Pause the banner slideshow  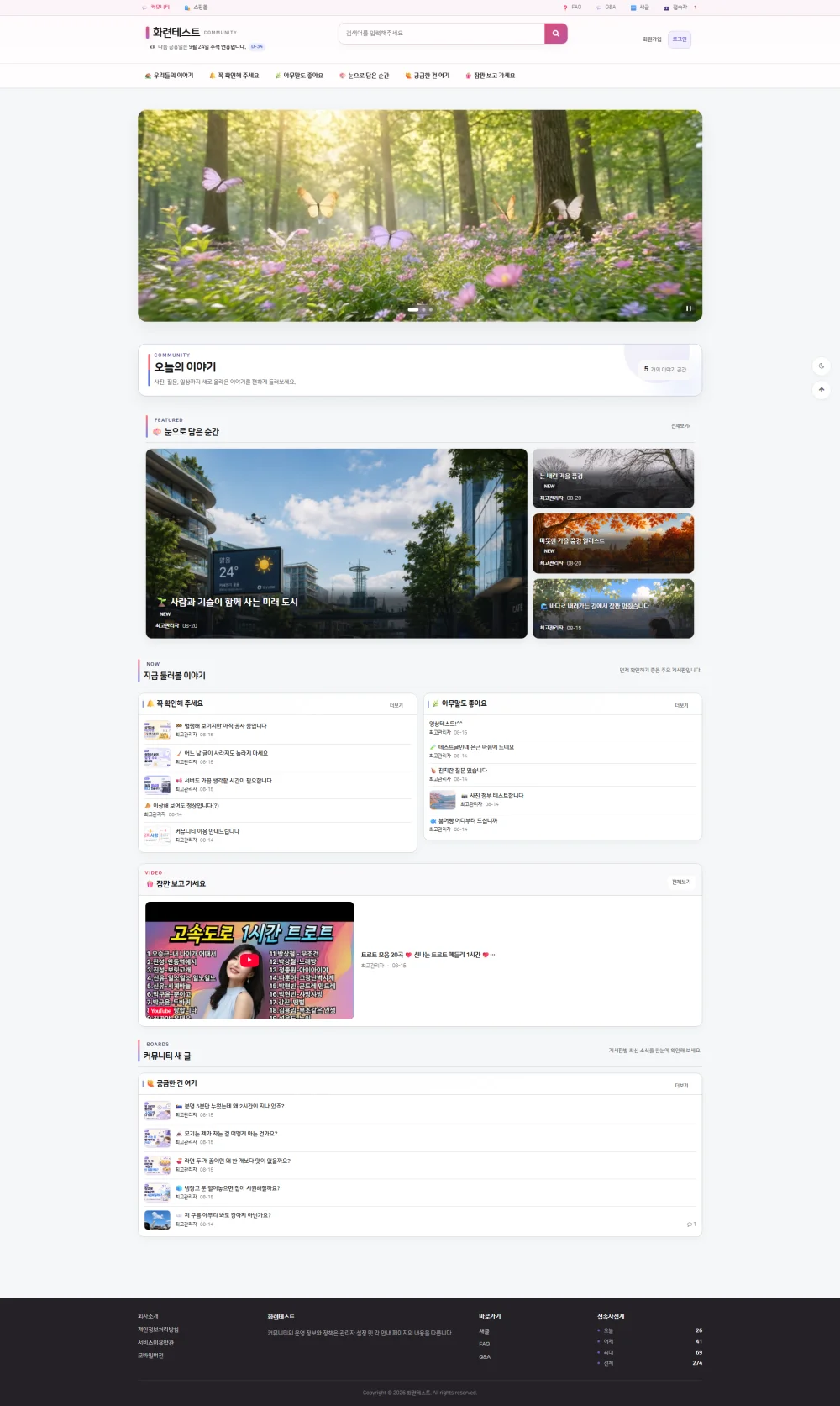(x=689, y=308)
